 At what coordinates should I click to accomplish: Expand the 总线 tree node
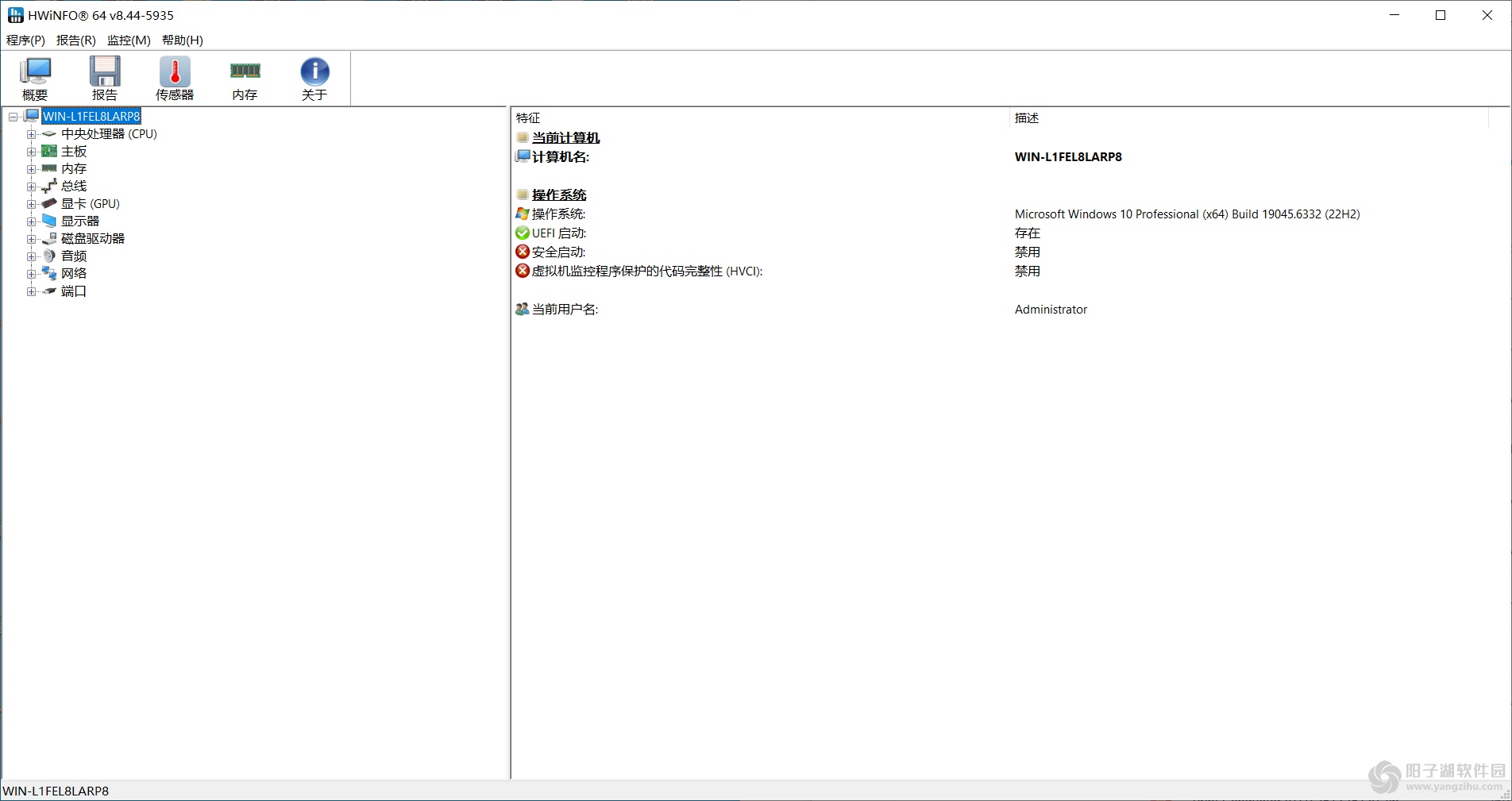(31, 186)
